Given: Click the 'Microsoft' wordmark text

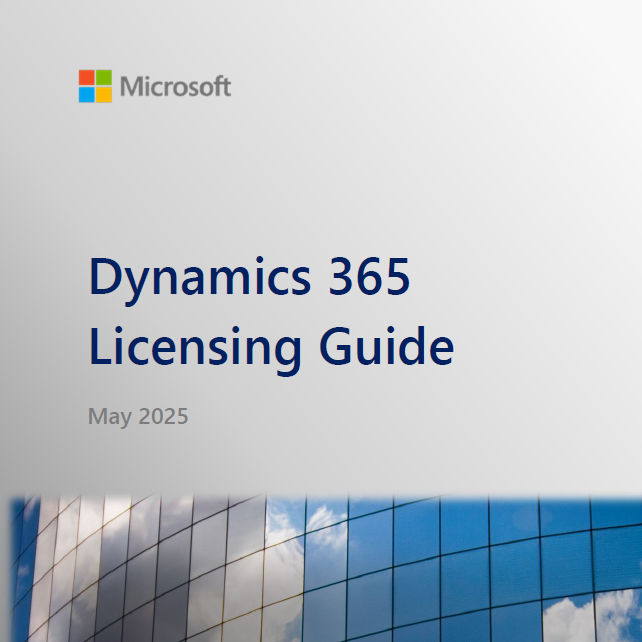Looking at the screenshot, I should pos(176,86).
